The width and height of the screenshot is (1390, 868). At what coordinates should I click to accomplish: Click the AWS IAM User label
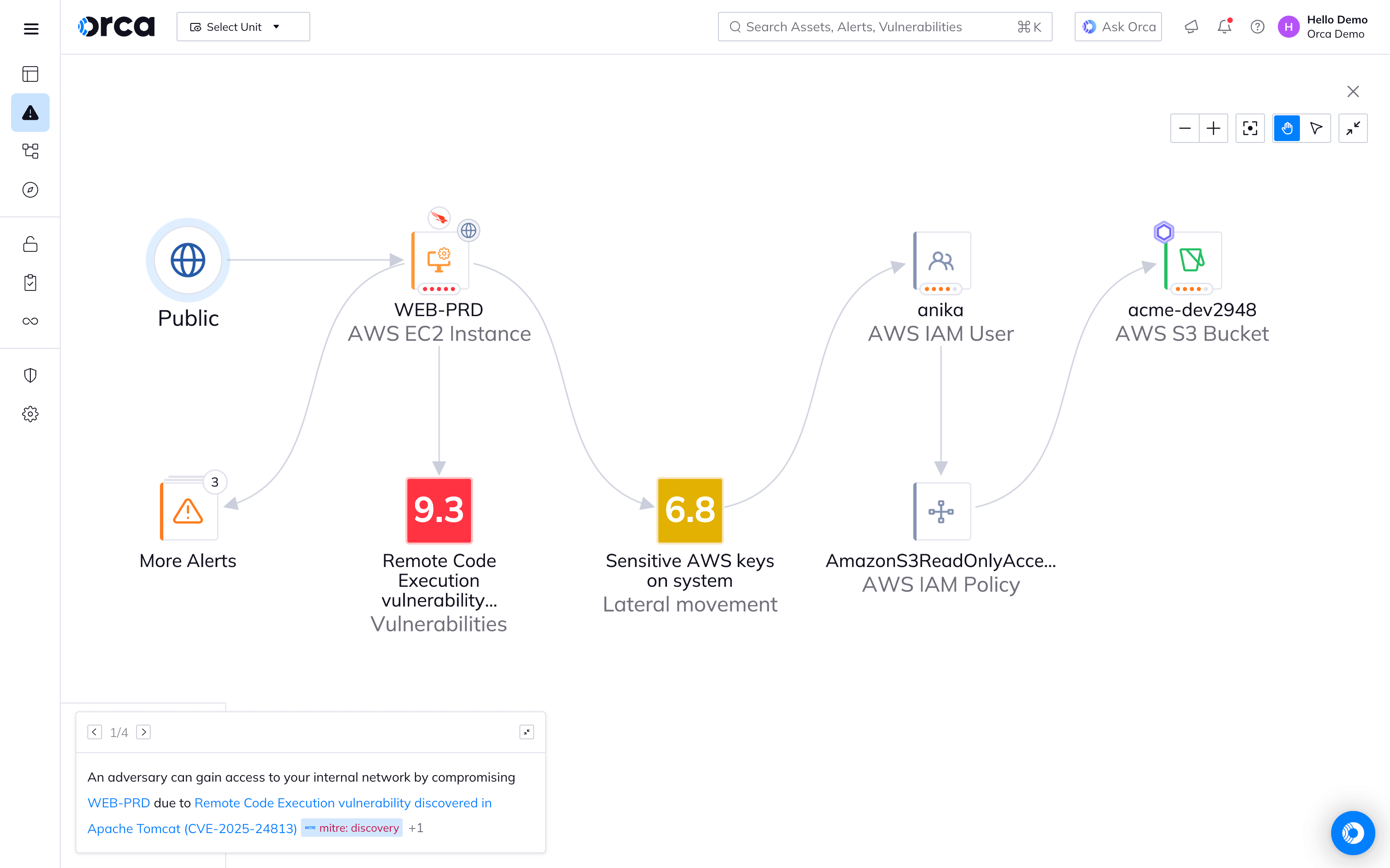pyautogui.click(x=941, y=334)
